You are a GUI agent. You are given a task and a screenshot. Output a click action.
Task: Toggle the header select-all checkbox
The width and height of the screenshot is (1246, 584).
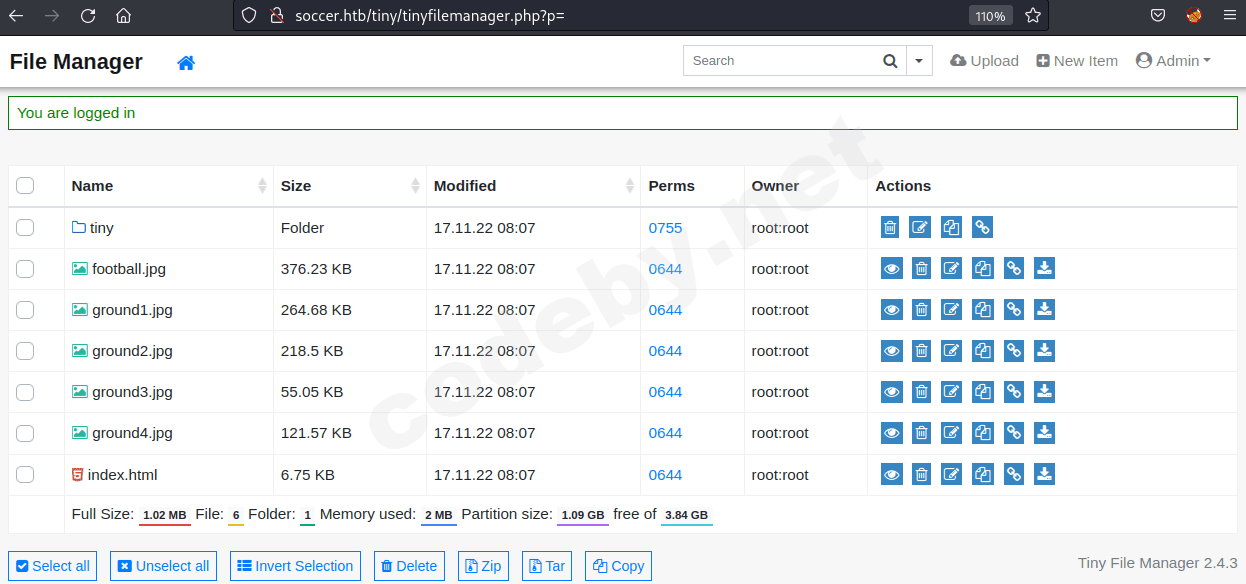(x=25, y=185)
